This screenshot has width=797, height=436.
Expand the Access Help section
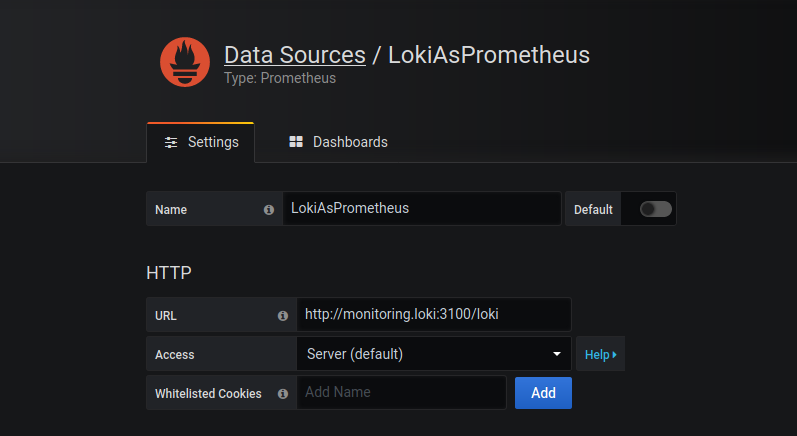(x=598, y=354)
